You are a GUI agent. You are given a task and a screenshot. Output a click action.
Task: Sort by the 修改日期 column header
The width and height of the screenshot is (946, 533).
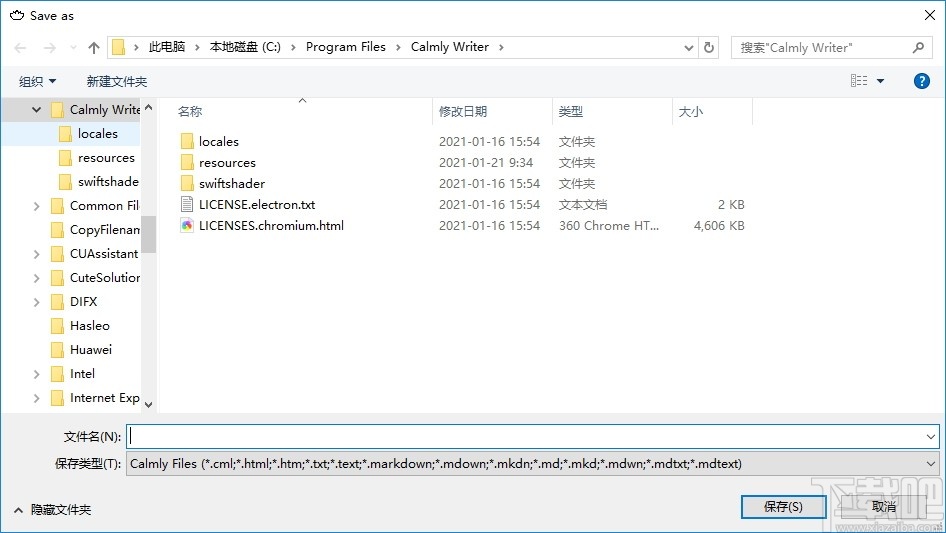tap(463, 112)
